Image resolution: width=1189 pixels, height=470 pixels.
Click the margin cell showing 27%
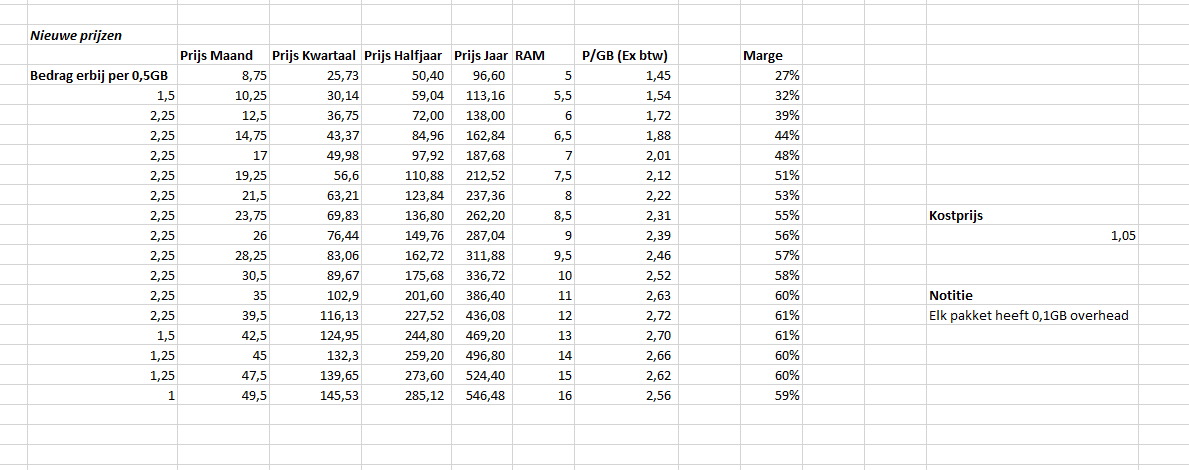tap(787, 75)
